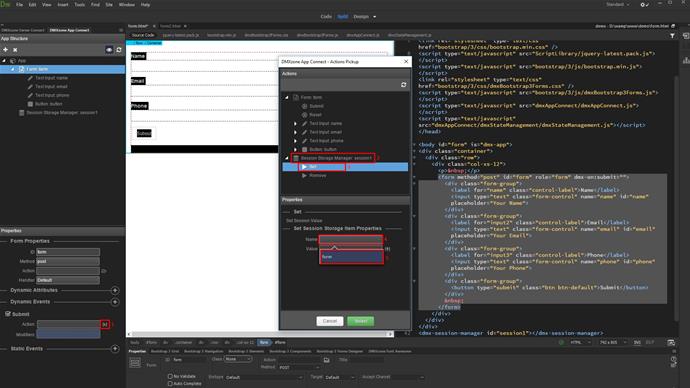Open data picker beside Value field
Screen dimensions: 690x388
click(387, 249)
